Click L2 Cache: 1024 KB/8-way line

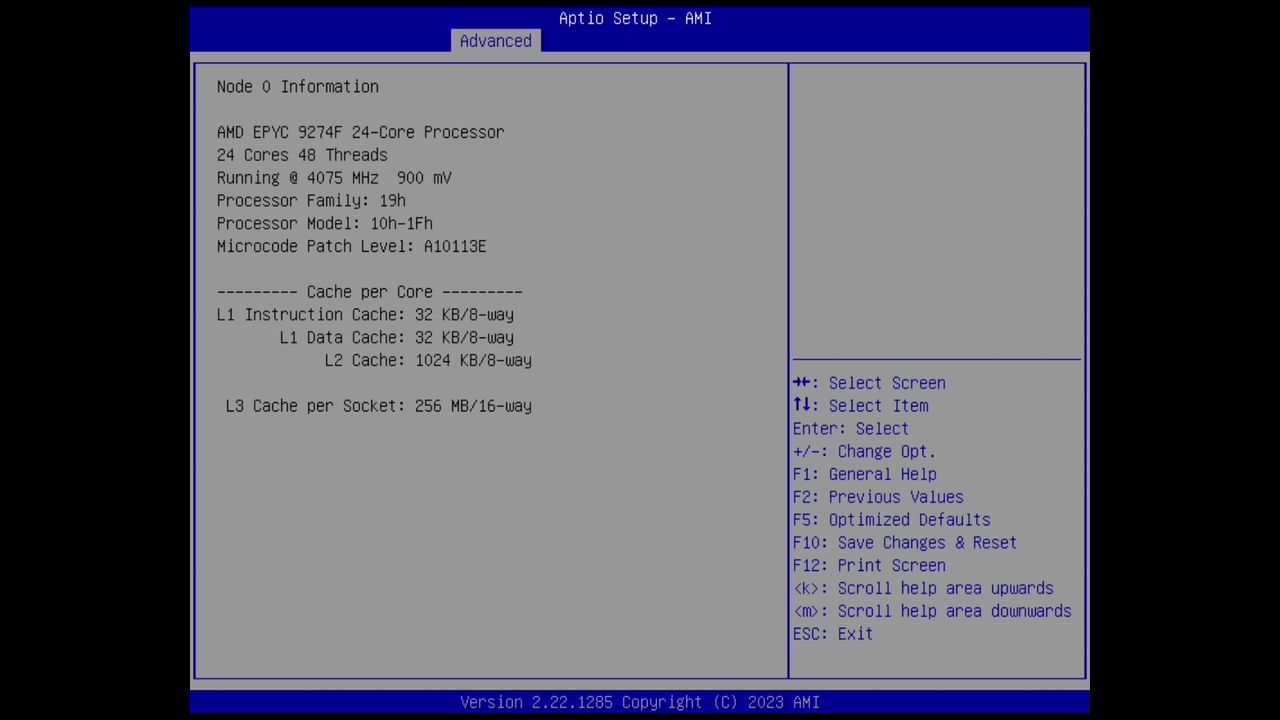[x=428, y=360]
